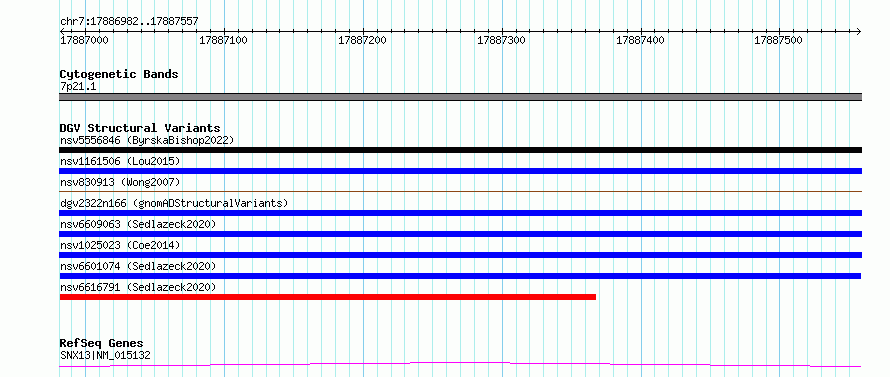Click the 17887400 ruler position
890x377 pixels.
pyautogui.click(x=640, y=40)
